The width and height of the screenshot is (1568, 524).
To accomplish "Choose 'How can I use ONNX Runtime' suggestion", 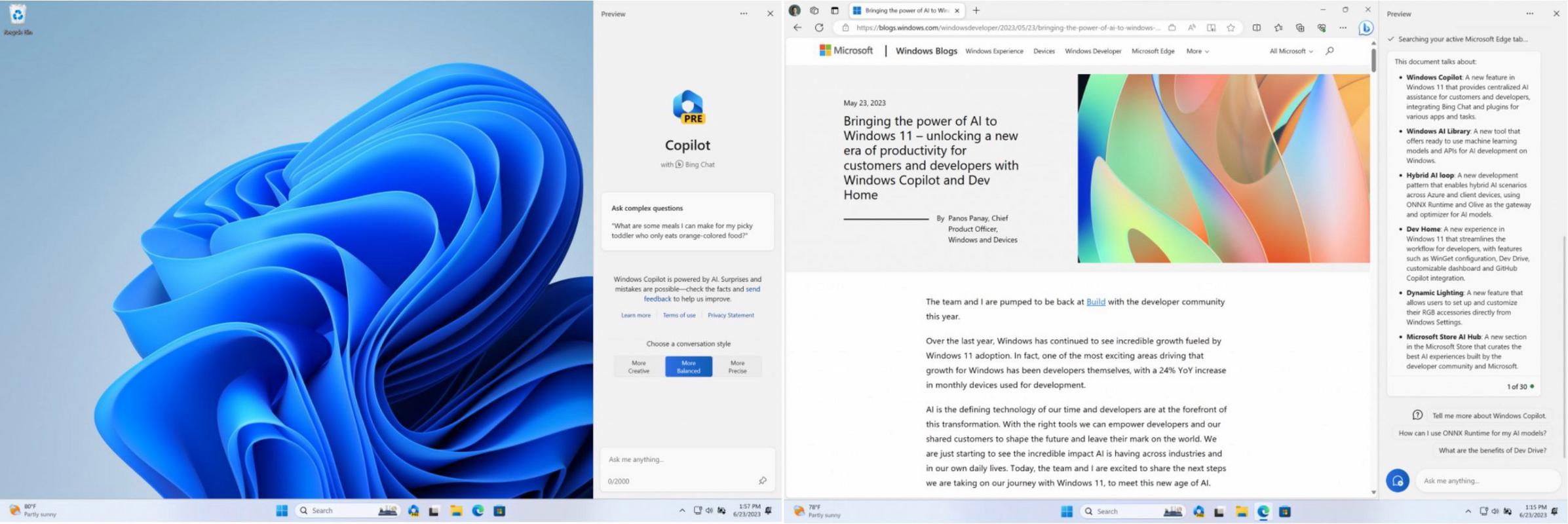I will pyautogui.click(x=1472, y=433).
